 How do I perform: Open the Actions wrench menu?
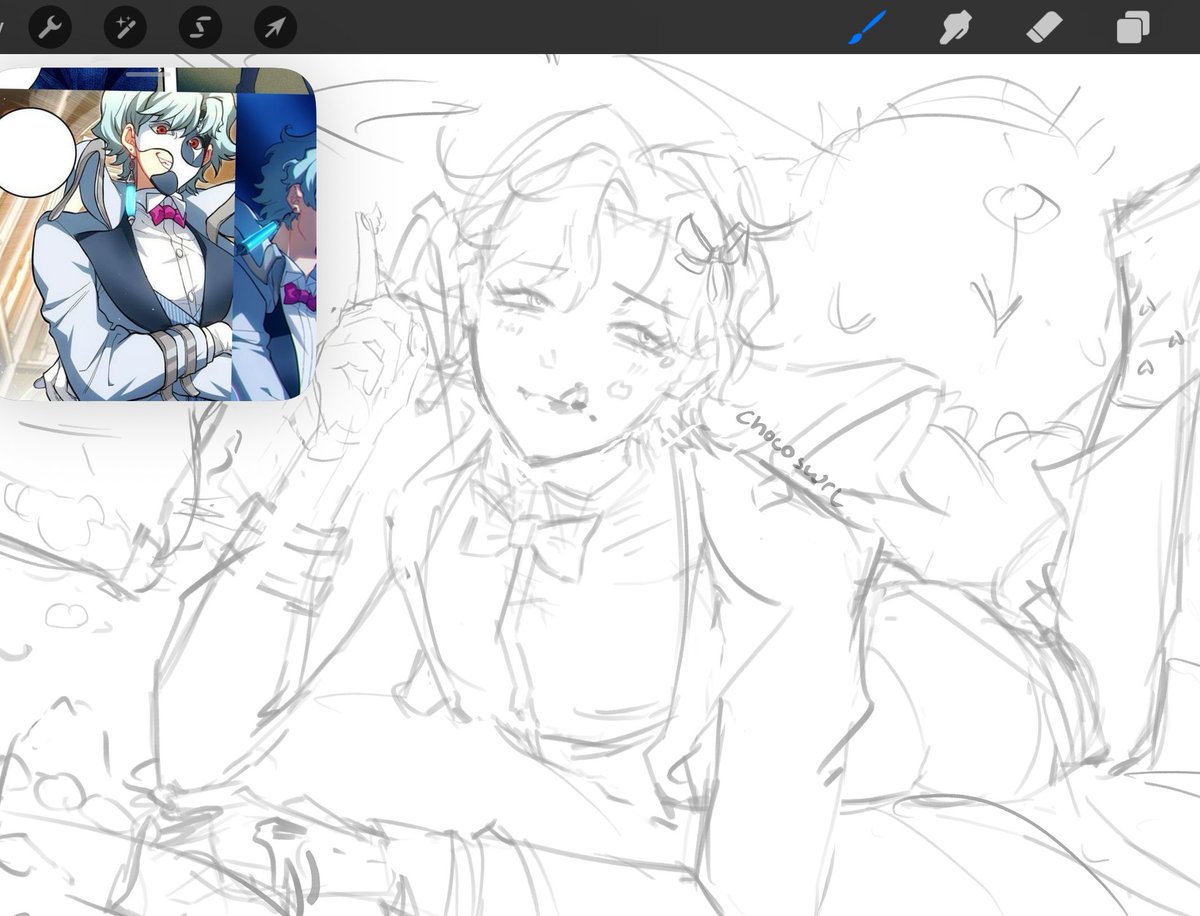pos(49,27)
